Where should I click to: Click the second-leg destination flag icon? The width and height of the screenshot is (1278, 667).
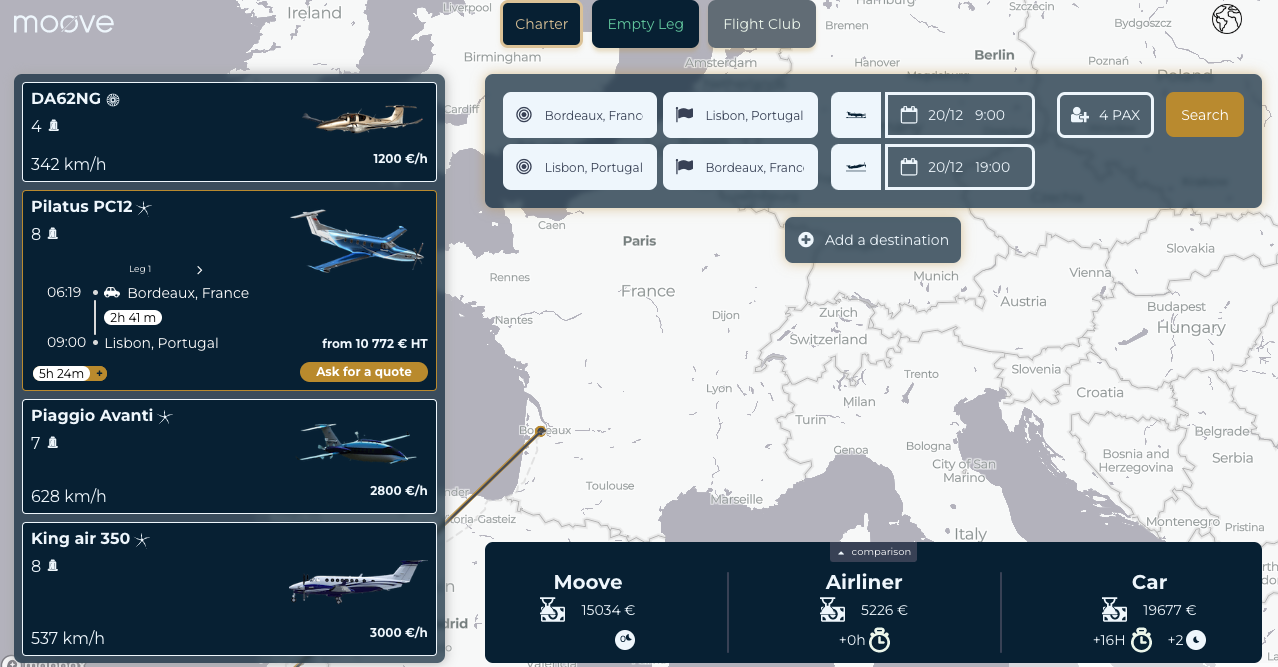click(684, 167)
